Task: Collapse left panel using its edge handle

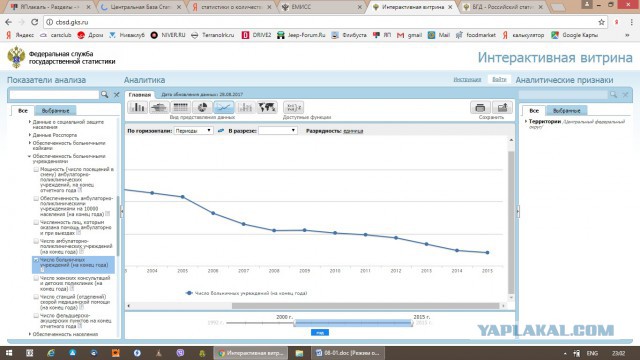Action: (x=122, y=211)
